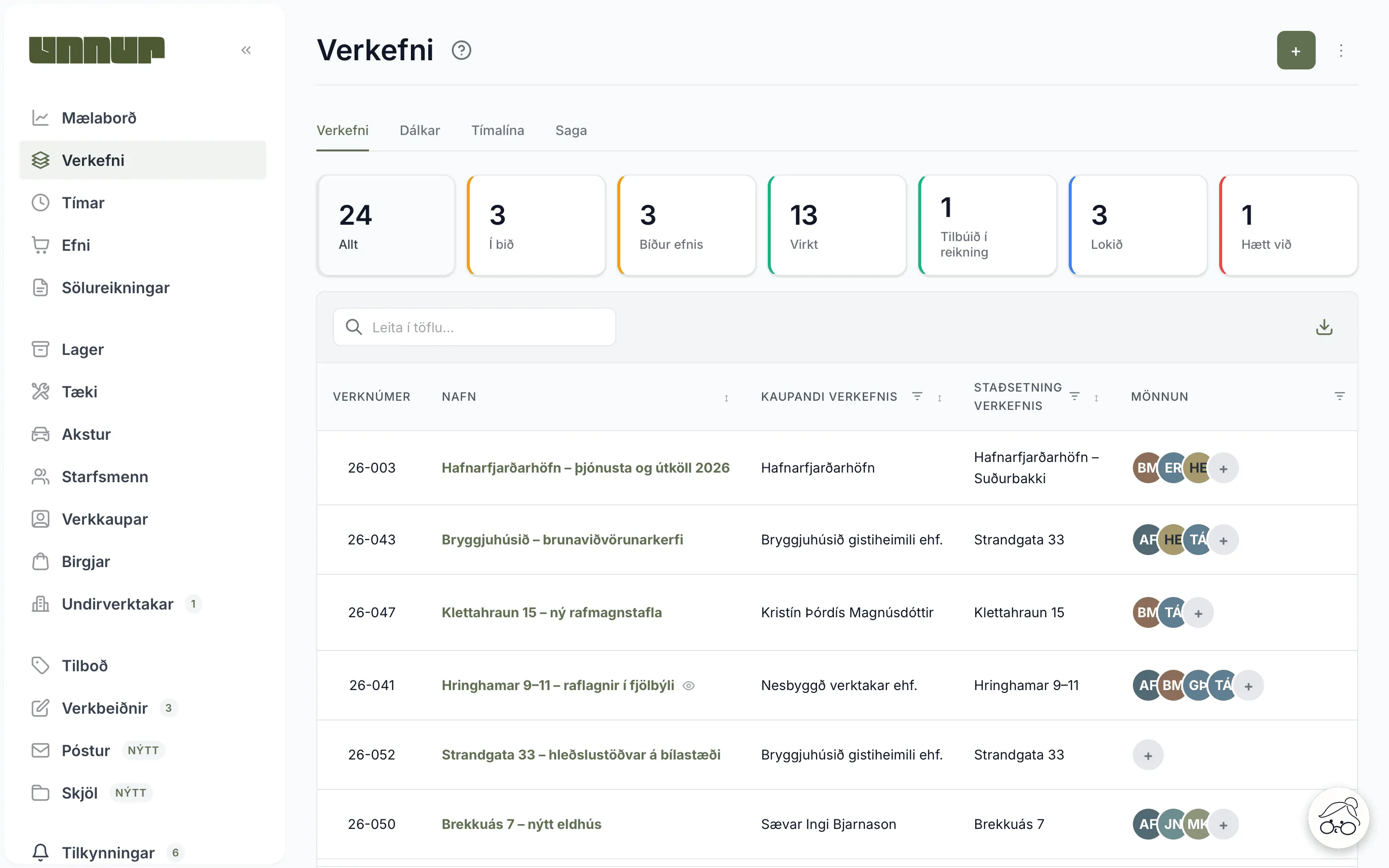Sort the Staðsetning verkefnis column
The image size is (1389, 868).
(x=1096, y=398)
